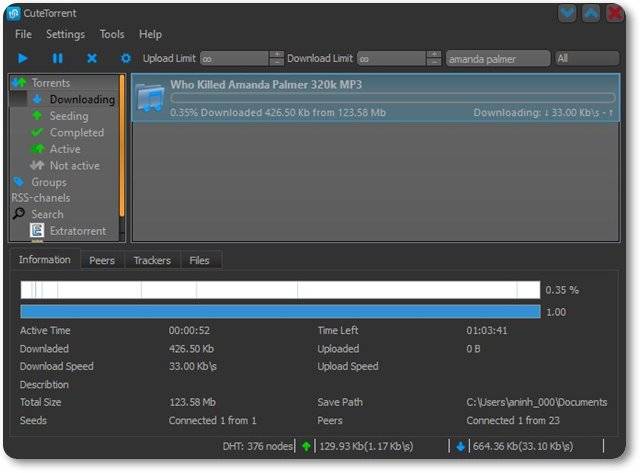Viewport: 640px width, 473px height.
Task: Open the File menu
Action: tap(23, 34)
